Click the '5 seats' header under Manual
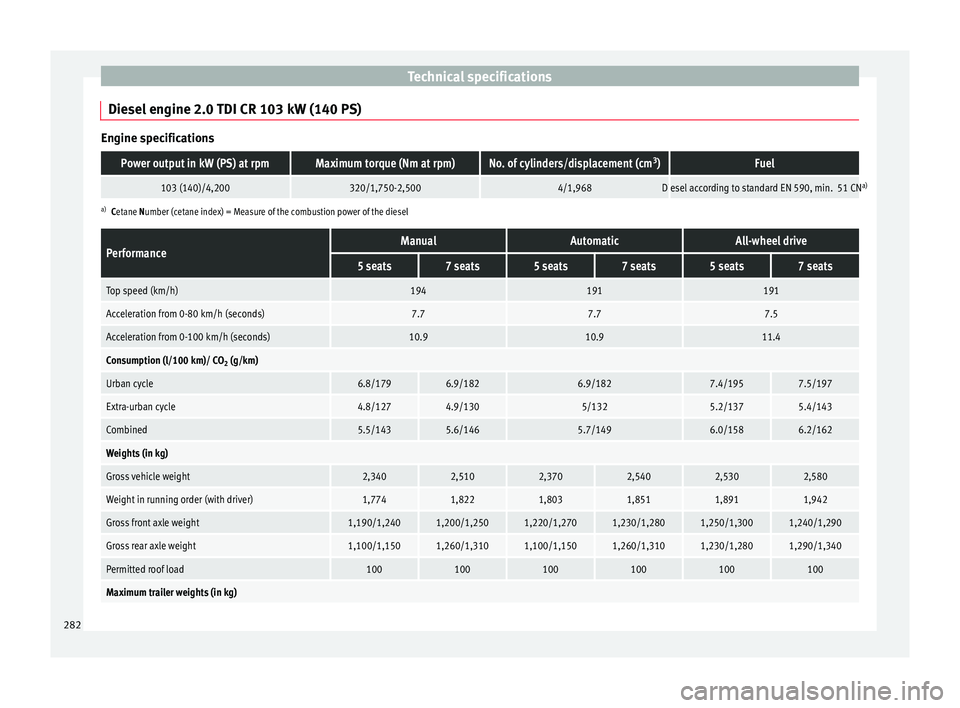This screenshot has width=960, height=708. tap(374, 266)
